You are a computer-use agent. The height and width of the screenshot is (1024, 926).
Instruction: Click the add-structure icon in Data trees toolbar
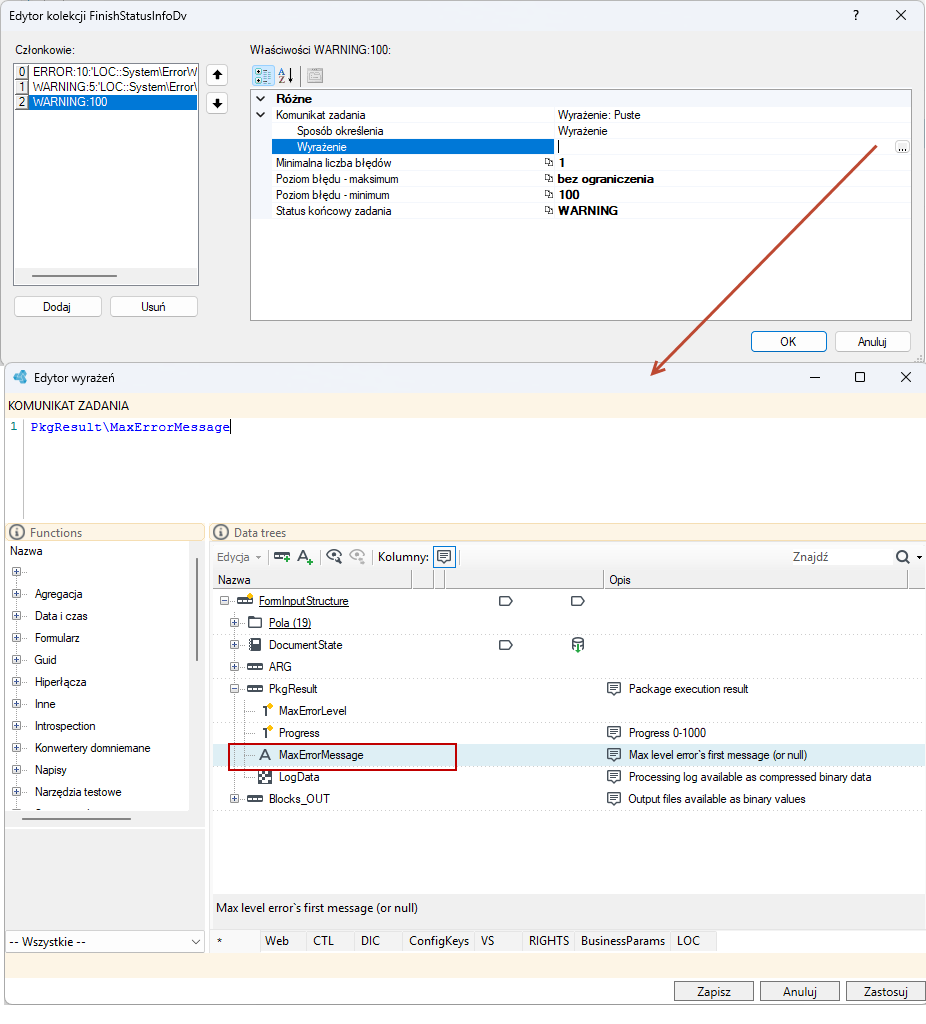(x=282, y=557)
